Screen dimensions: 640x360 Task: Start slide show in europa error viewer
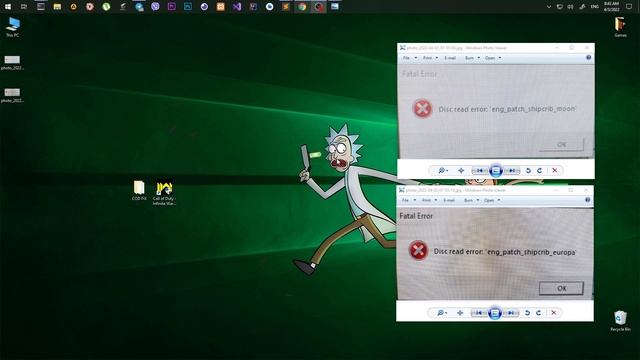tap(495, 313)
